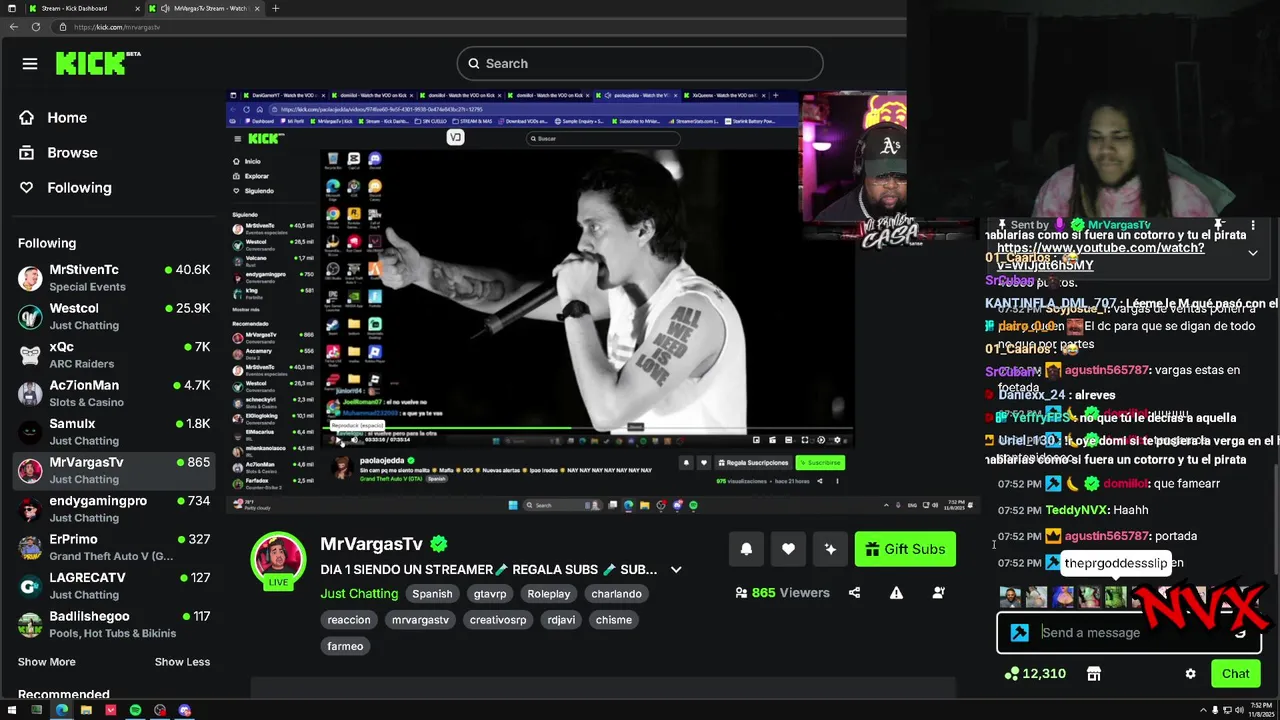Open Badlilshegoo channel from following list

point(114,624)
